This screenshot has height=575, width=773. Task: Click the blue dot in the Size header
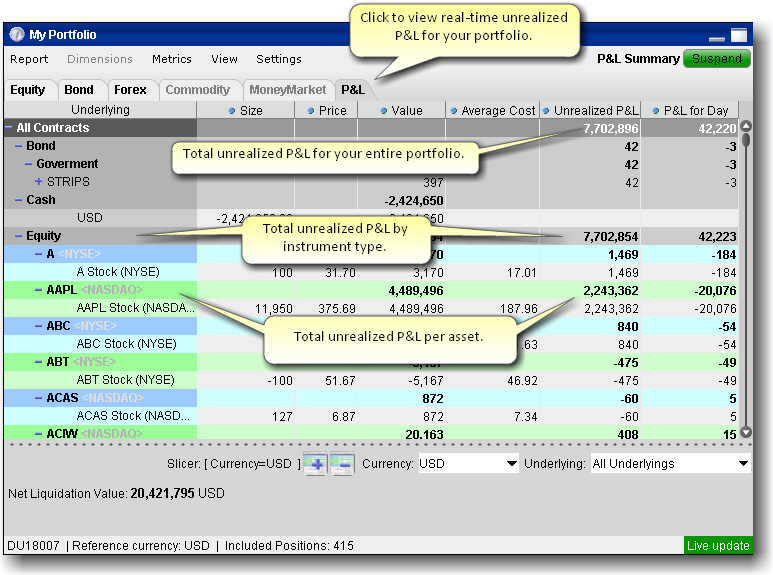(x=232, y=111)
